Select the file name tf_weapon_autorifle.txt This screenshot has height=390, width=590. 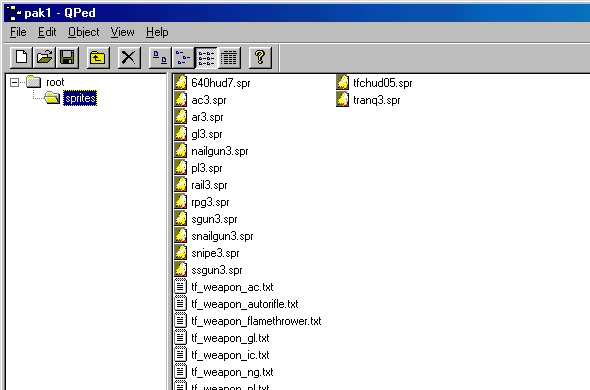(x=245, y=304)
